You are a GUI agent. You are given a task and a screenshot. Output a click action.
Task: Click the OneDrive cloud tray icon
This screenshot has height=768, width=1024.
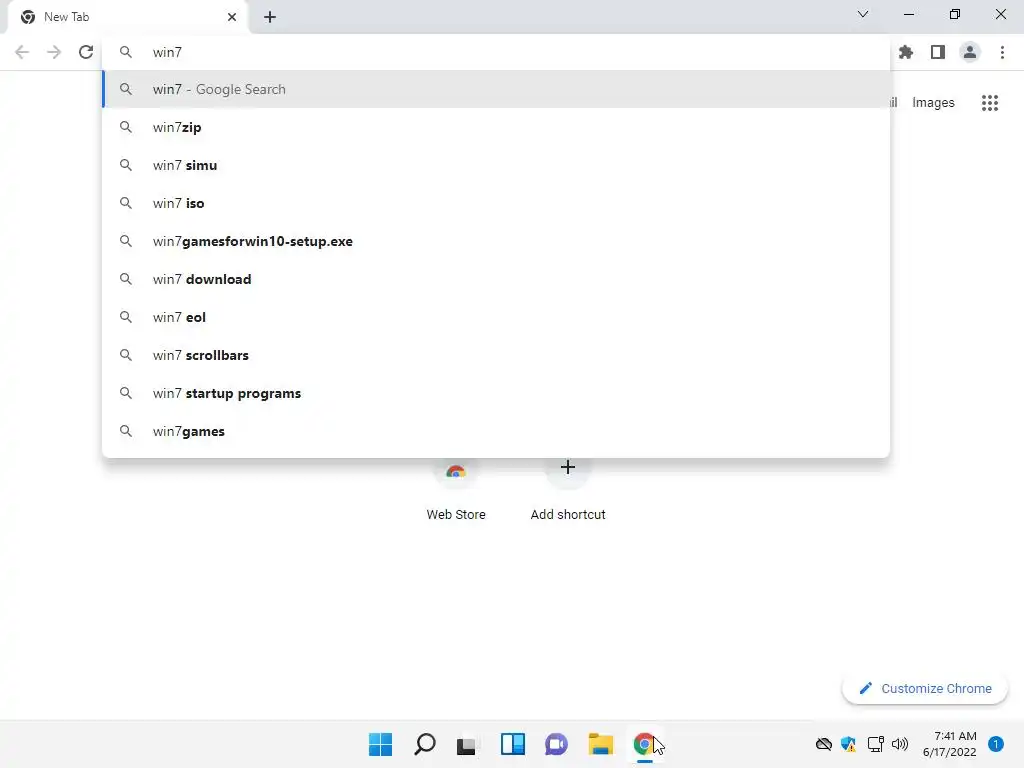[824, 744]
